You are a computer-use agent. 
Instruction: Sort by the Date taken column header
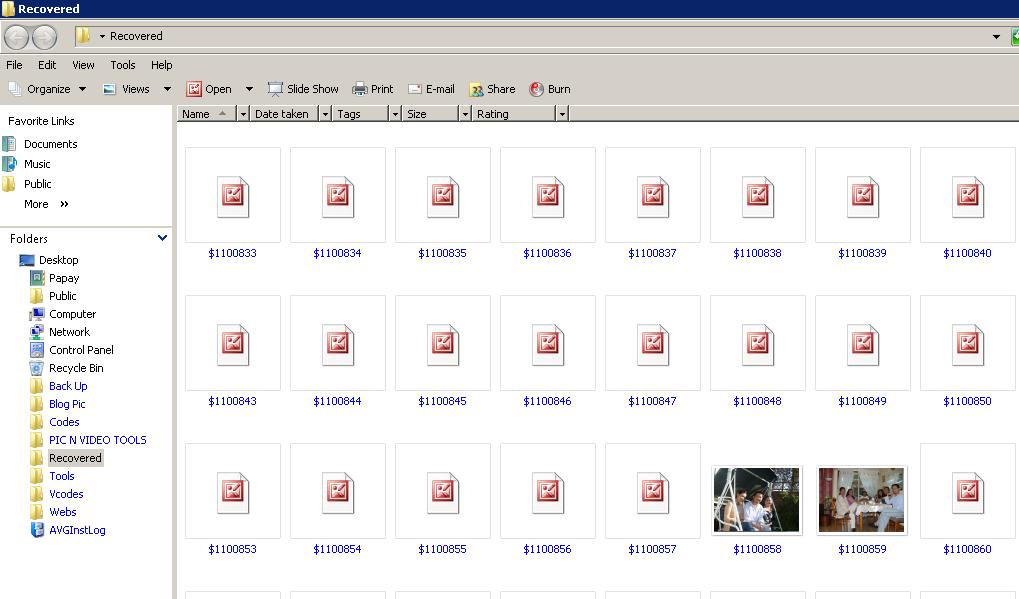point(285,114)
